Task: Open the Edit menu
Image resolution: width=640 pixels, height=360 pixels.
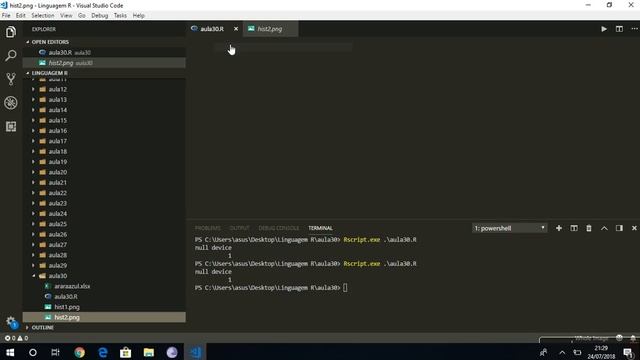Action: [x=20, y=16]
